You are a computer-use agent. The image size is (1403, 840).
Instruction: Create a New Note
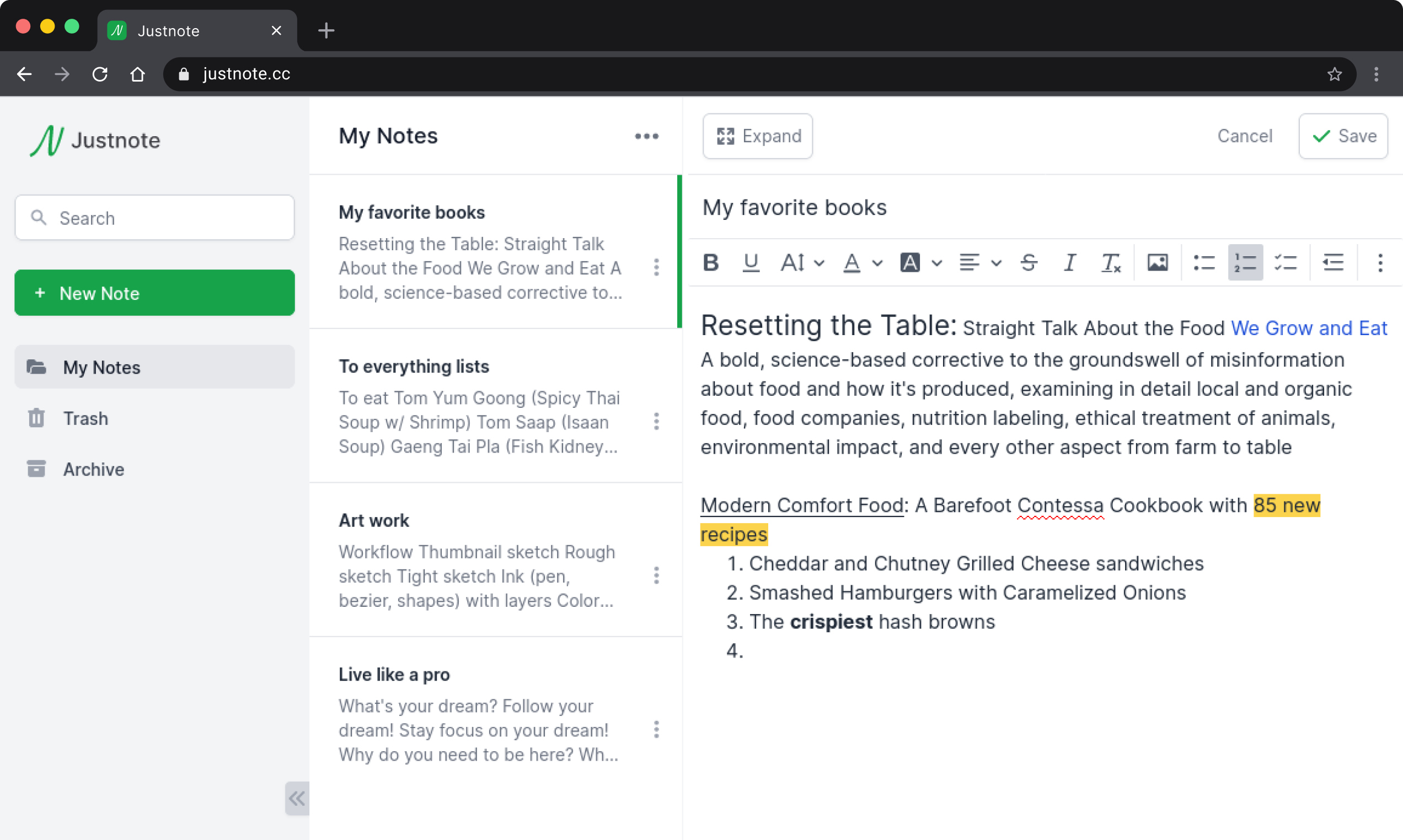tap(154, 293)
